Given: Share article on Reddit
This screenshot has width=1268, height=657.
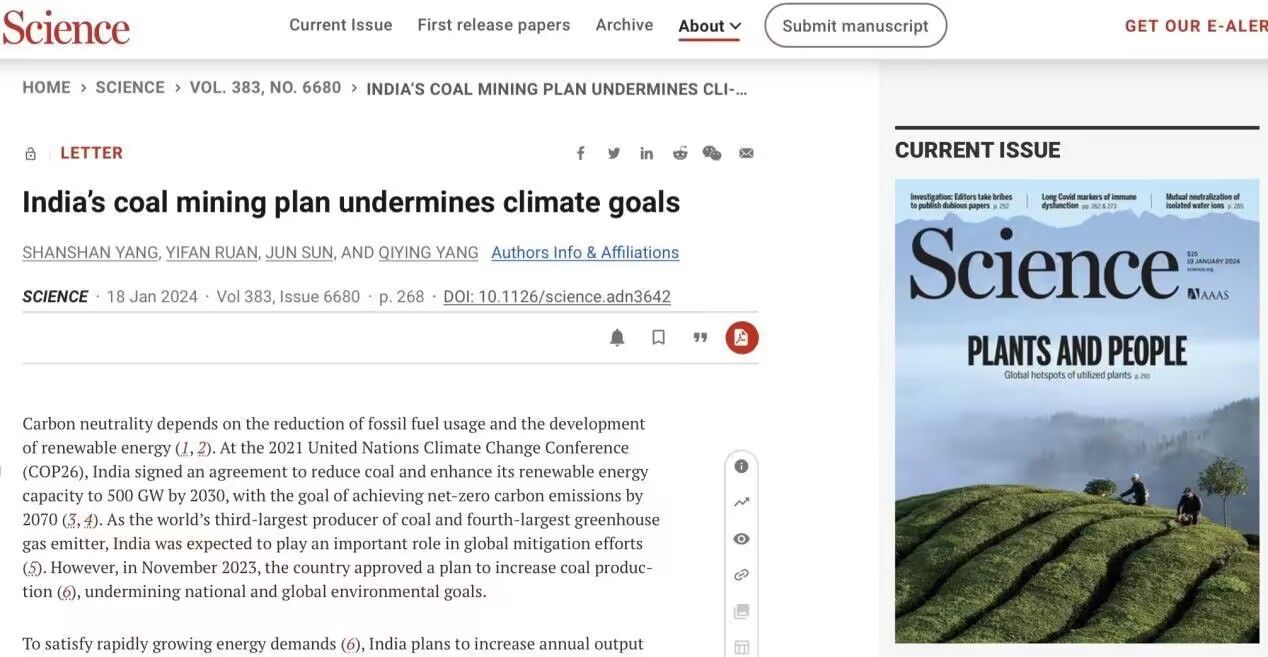Looking at the screenshot, I should [680, 153].
